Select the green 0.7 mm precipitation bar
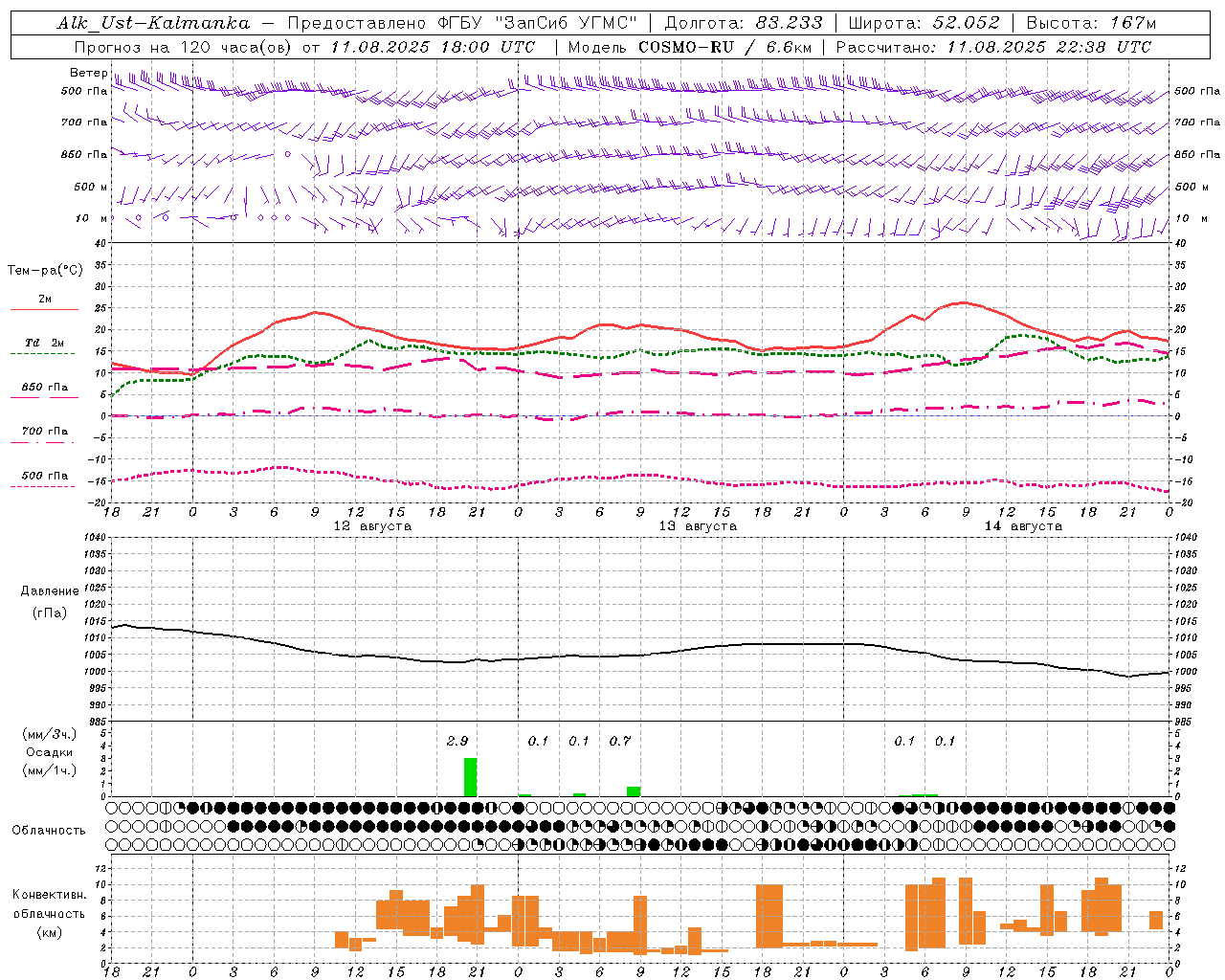This screenshot has height=980, width=1225. coord(634,791)
